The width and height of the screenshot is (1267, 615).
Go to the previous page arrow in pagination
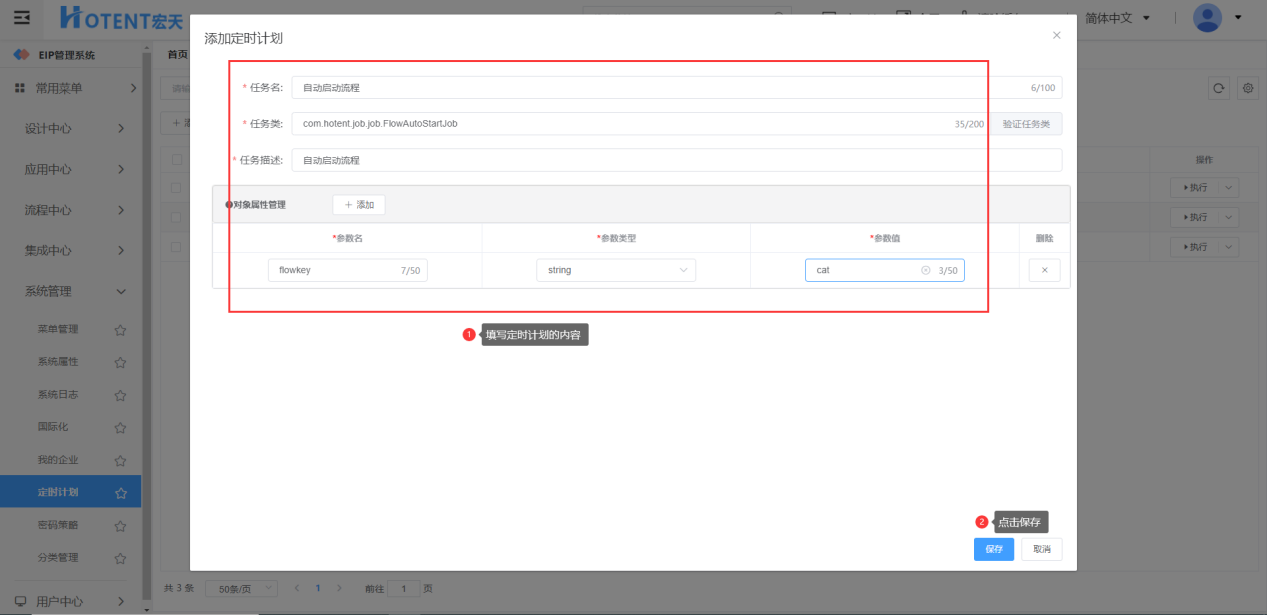pos(296,588)
